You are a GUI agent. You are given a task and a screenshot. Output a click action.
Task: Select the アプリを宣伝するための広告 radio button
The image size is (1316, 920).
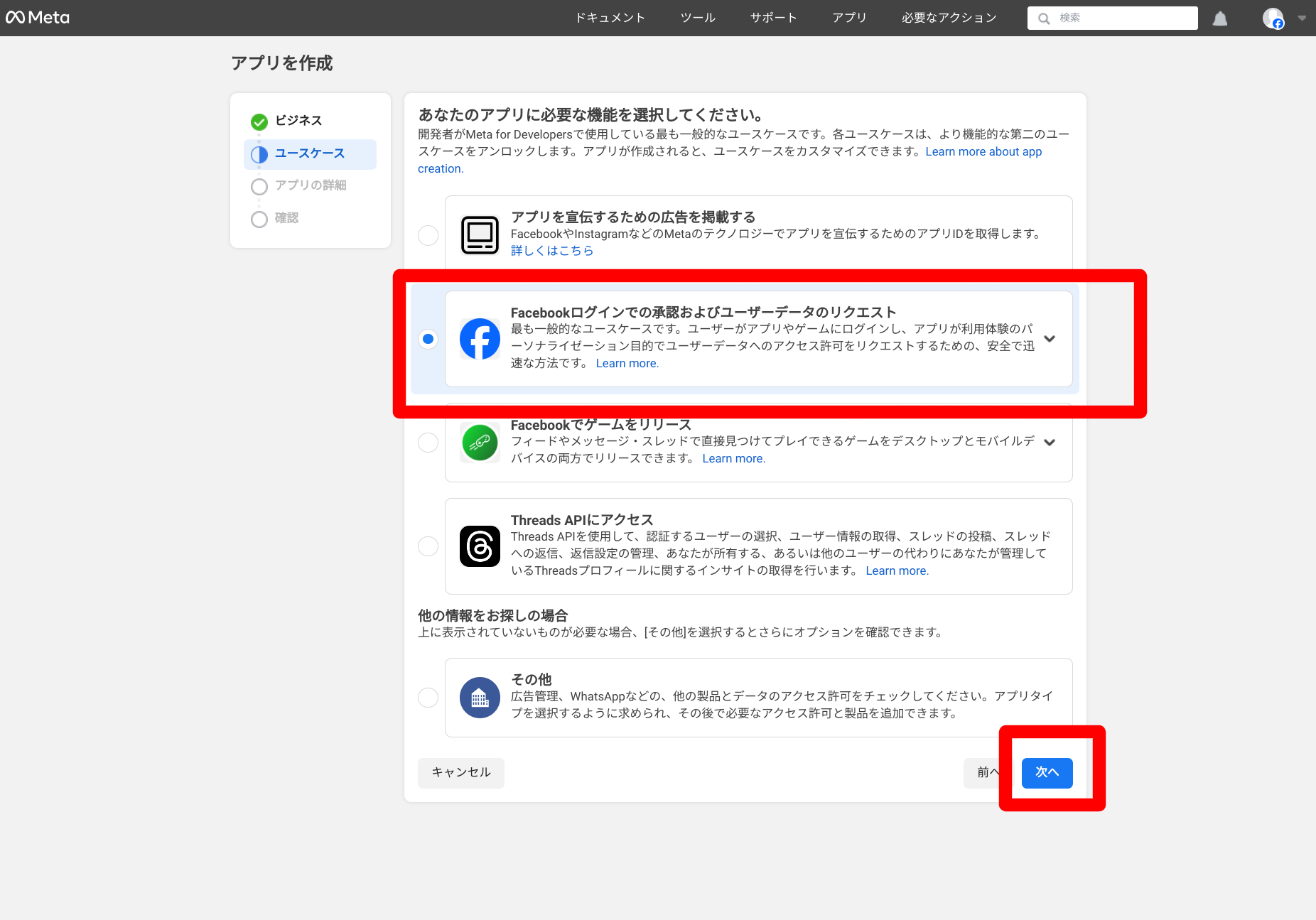coord(428,235)
